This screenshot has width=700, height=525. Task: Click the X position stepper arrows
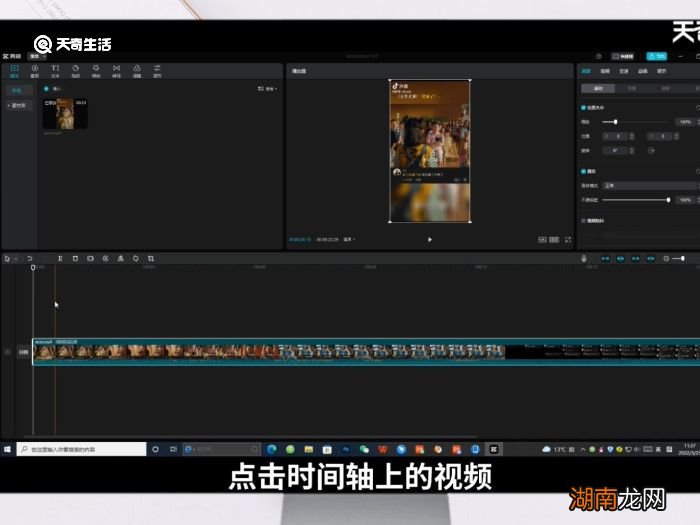632,136
